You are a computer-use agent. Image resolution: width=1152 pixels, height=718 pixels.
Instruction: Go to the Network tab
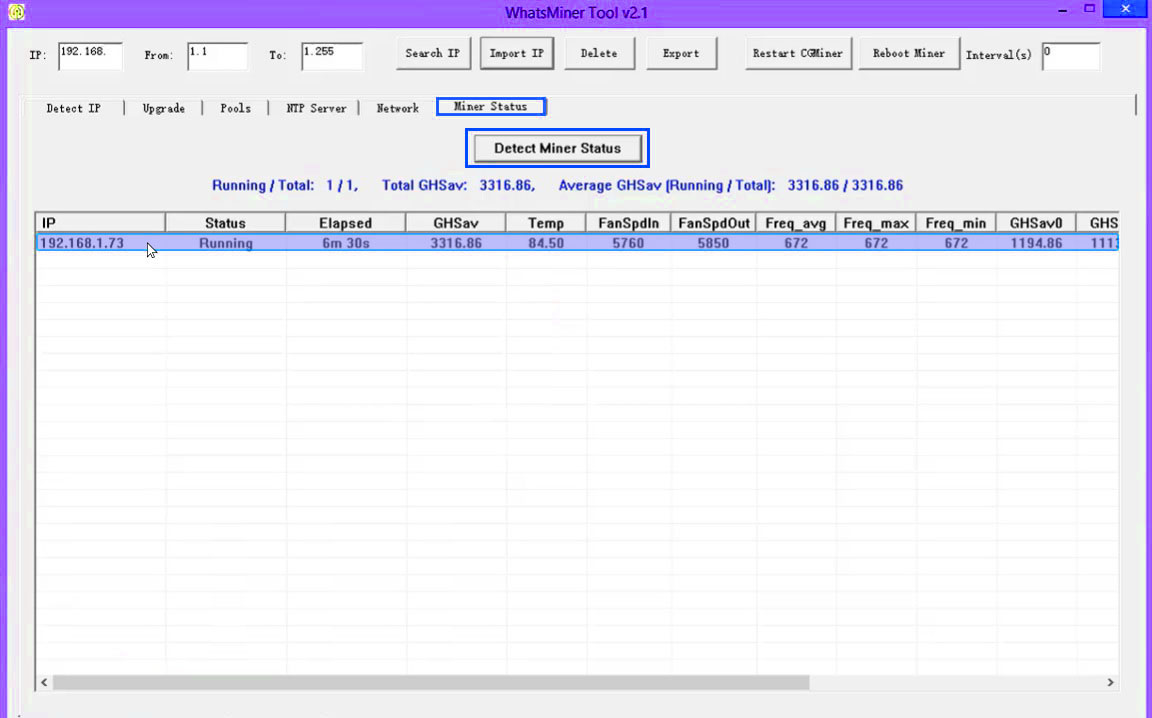pyautogui.click(x=397, y=108)
